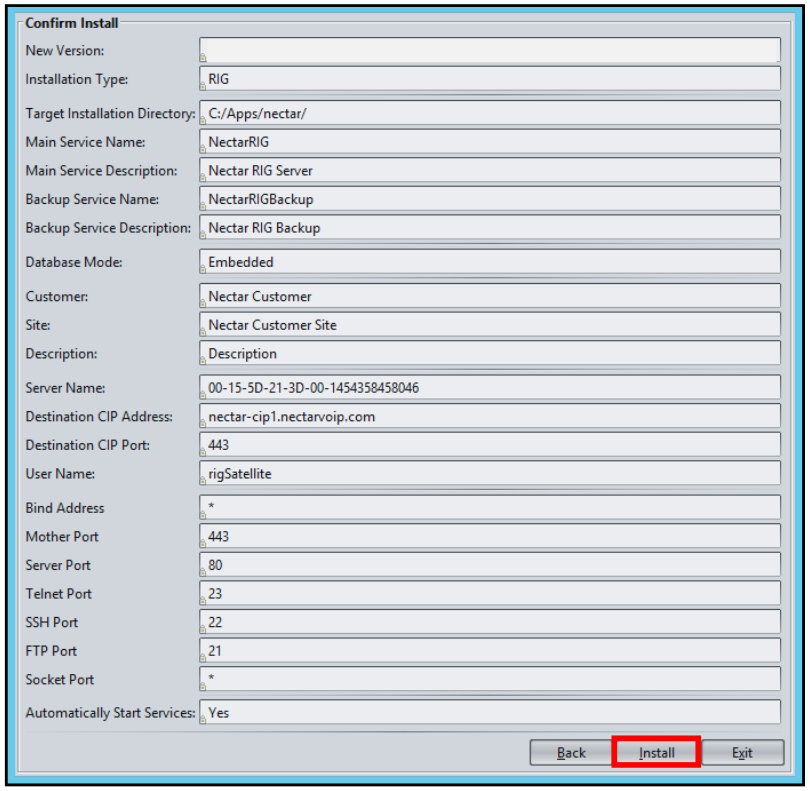Click the Server Port field showing 80
Viewport: 810px width, 791px height.
(x=490, y=565)
